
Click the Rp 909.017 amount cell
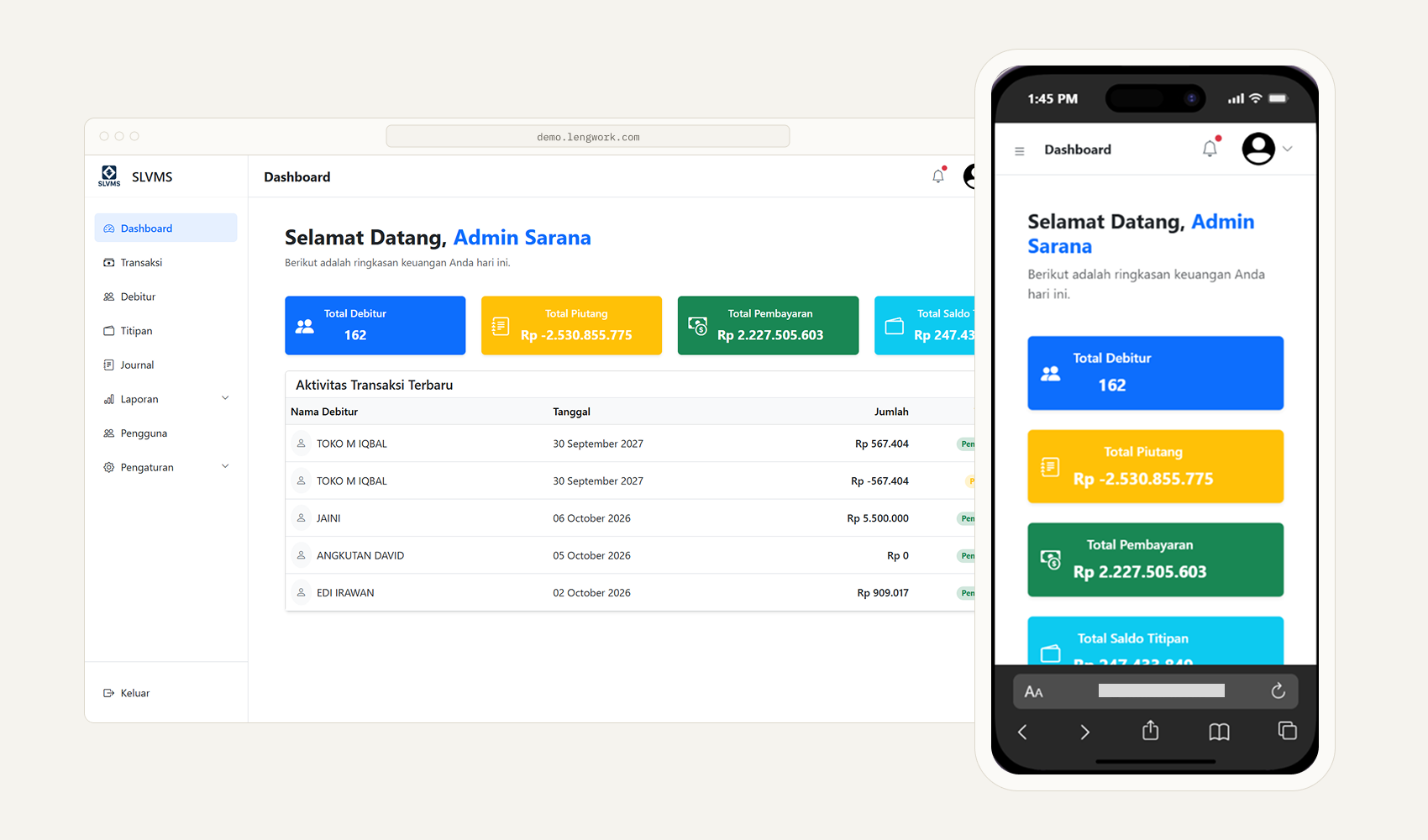pos(883,593)
